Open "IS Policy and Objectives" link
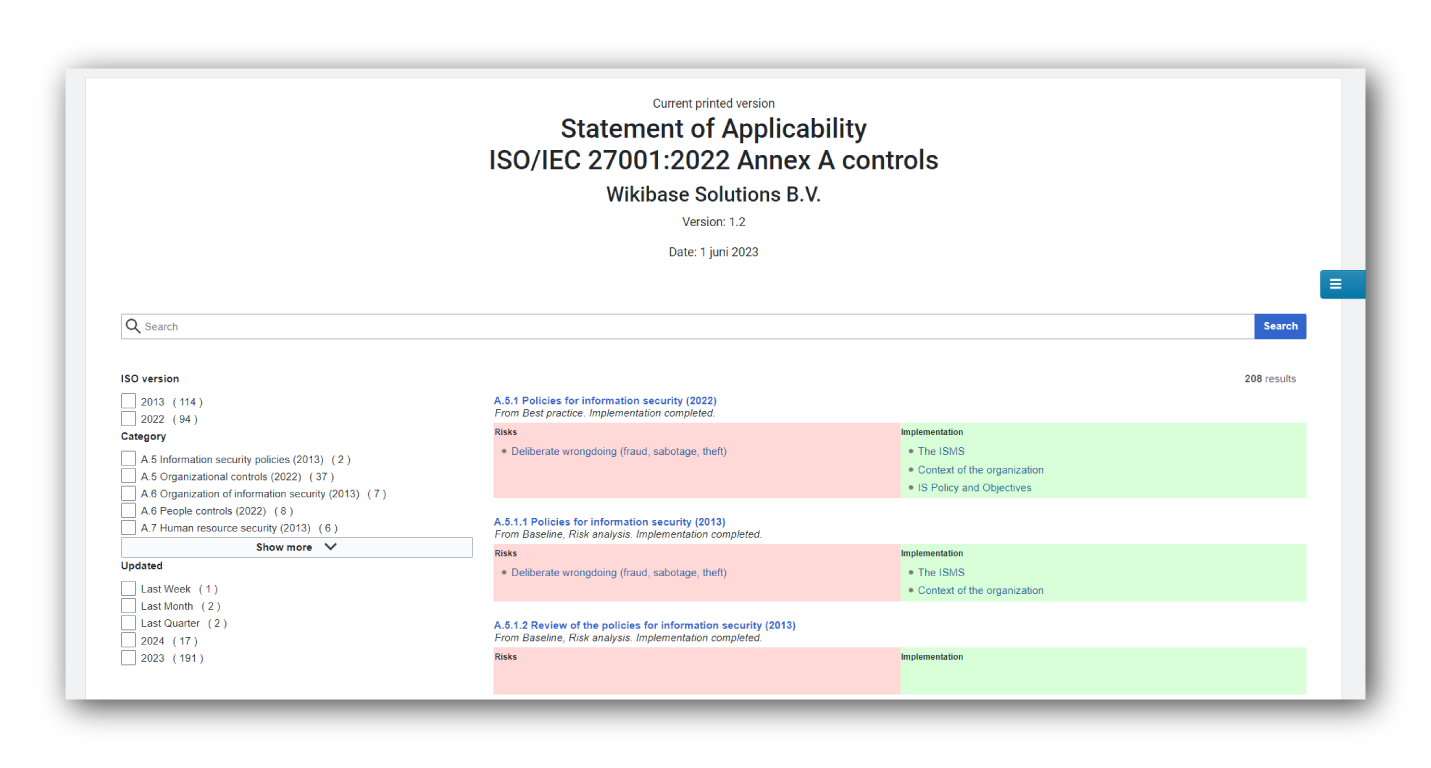The height and width of the screenshot is (768, 1431). pyautogui.click(x=974, y=487)
